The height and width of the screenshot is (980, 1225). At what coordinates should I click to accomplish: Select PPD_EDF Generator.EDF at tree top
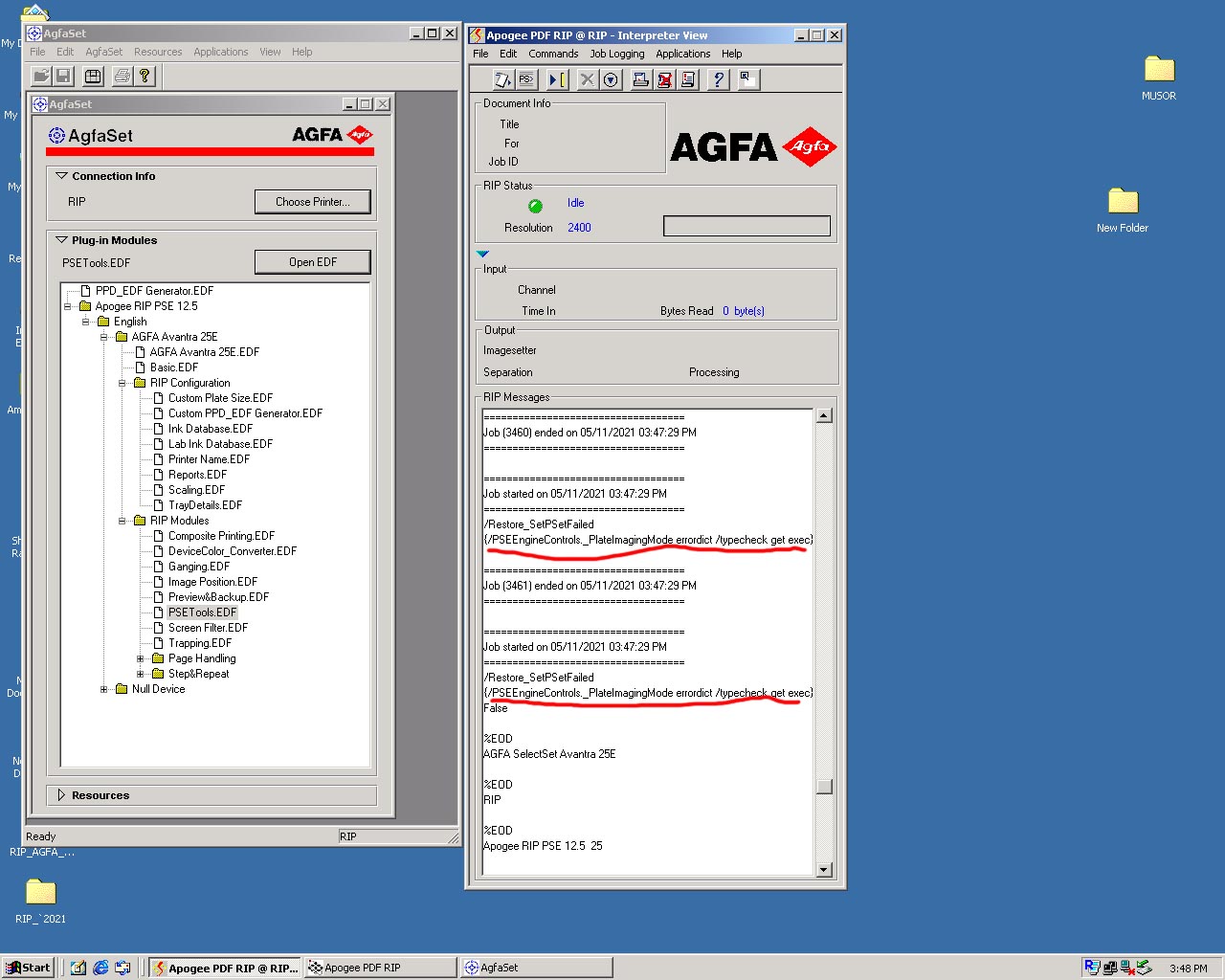click(154, 291)
